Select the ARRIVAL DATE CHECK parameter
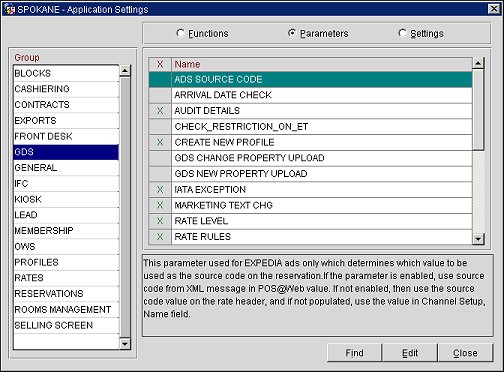This screenshot has width=504, height=372. click(322, 95)
